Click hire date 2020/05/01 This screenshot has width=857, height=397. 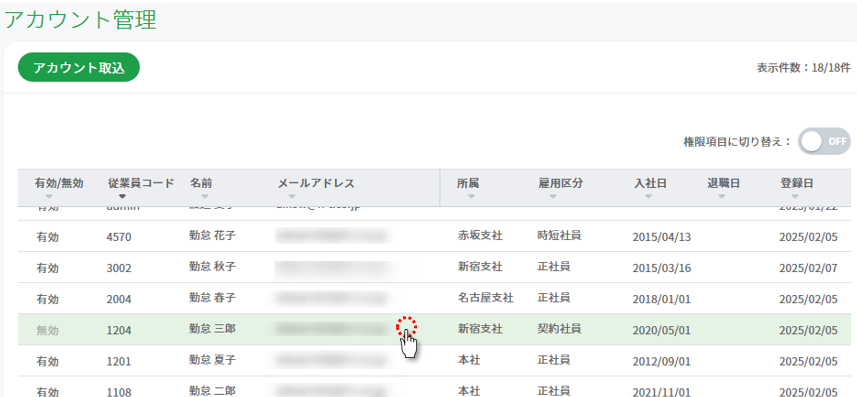click(x=662, y=330)
